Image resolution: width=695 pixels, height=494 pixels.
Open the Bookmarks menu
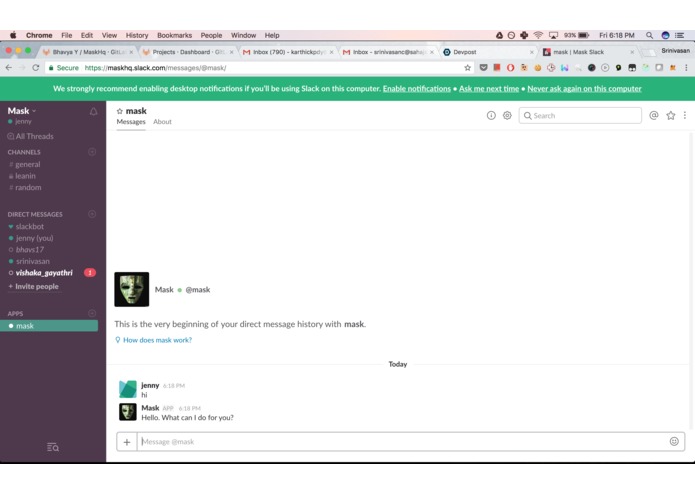[x=175, y=35]
